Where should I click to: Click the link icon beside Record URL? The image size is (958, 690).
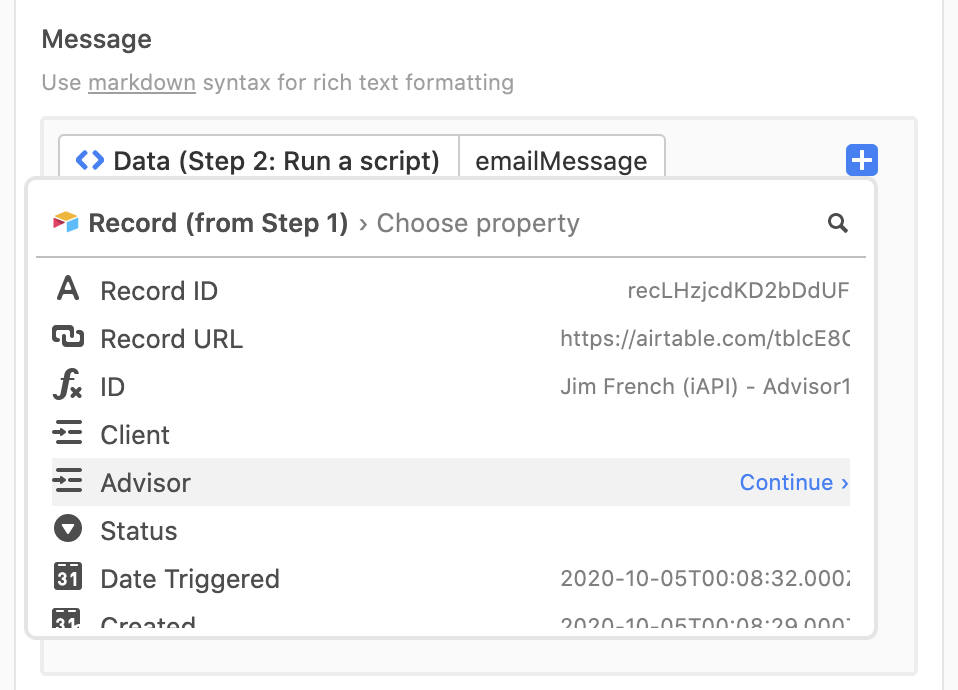pyautogui.click(x=68, y=337)
